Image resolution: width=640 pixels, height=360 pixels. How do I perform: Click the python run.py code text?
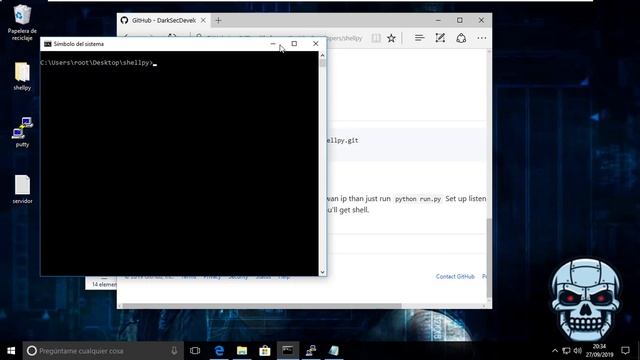418,199
